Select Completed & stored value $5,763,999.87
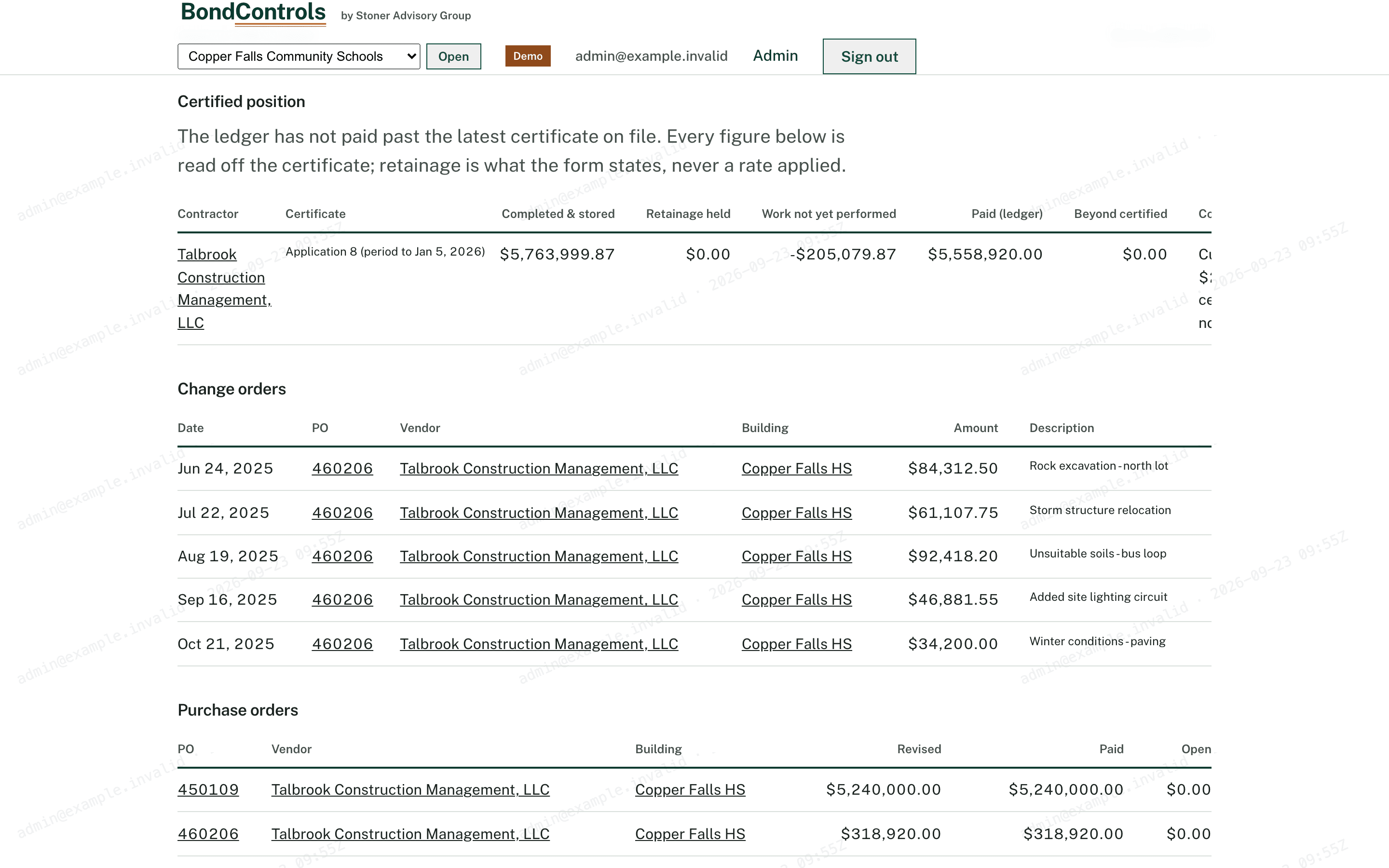Image resolution: width=1389 pixels, height=868 pixels. (557, 254)
